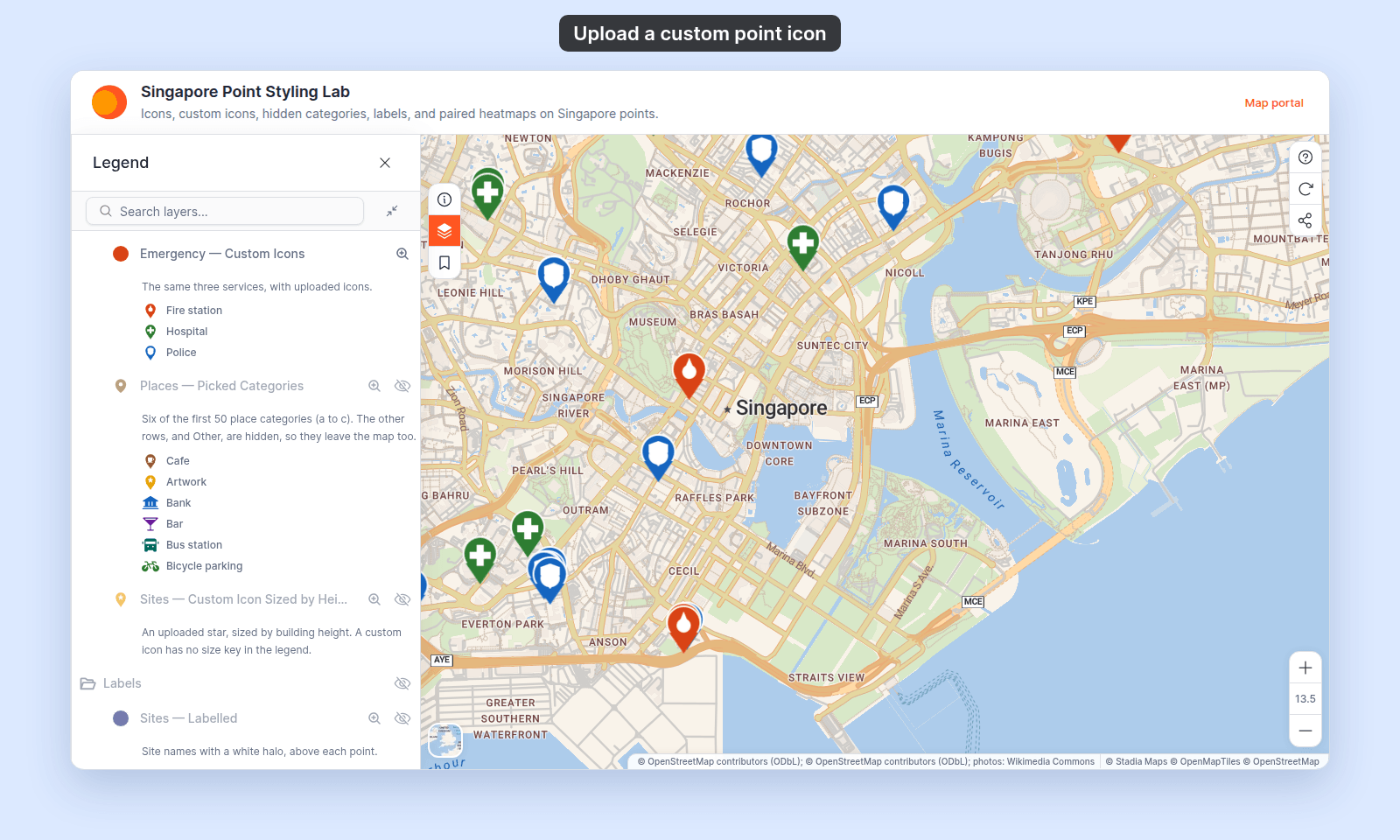Viewport: 1400px width, 840px height.
Task: Select the Cafe legend entry
Action: 166,461
